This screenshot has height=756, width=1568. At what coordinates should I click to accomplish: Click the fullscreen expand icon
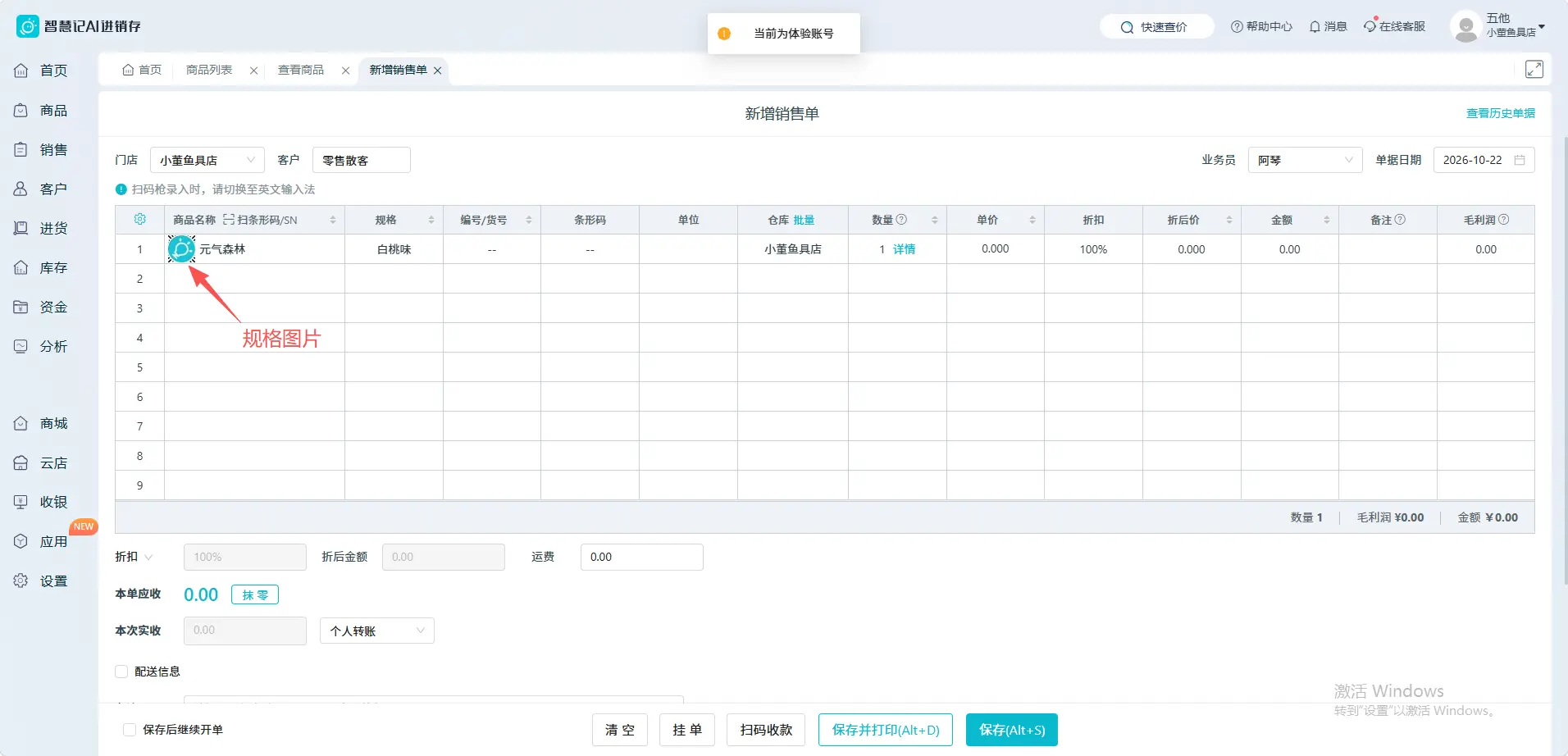pos(1534,70)
